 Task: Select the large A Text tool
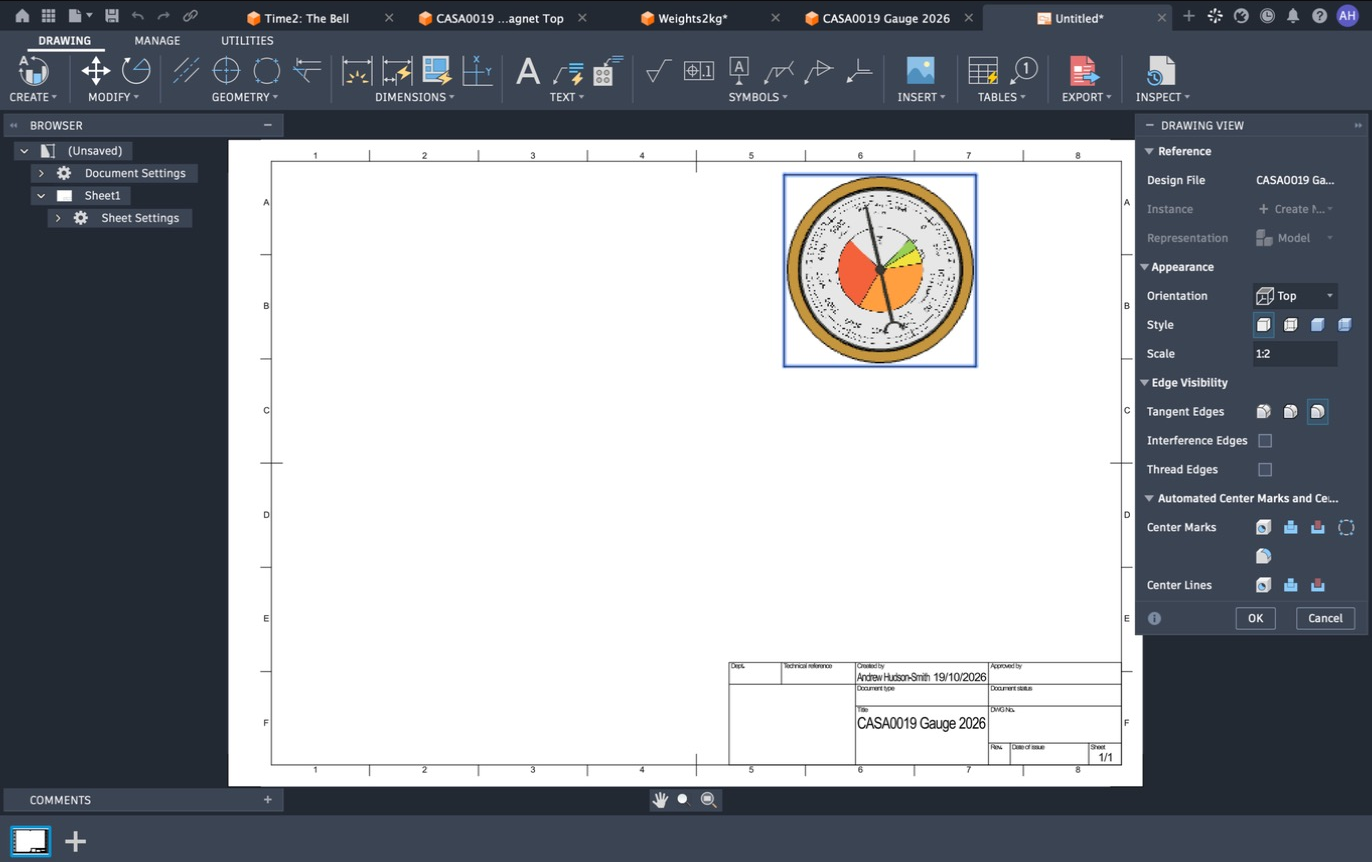tap(528, 71)
